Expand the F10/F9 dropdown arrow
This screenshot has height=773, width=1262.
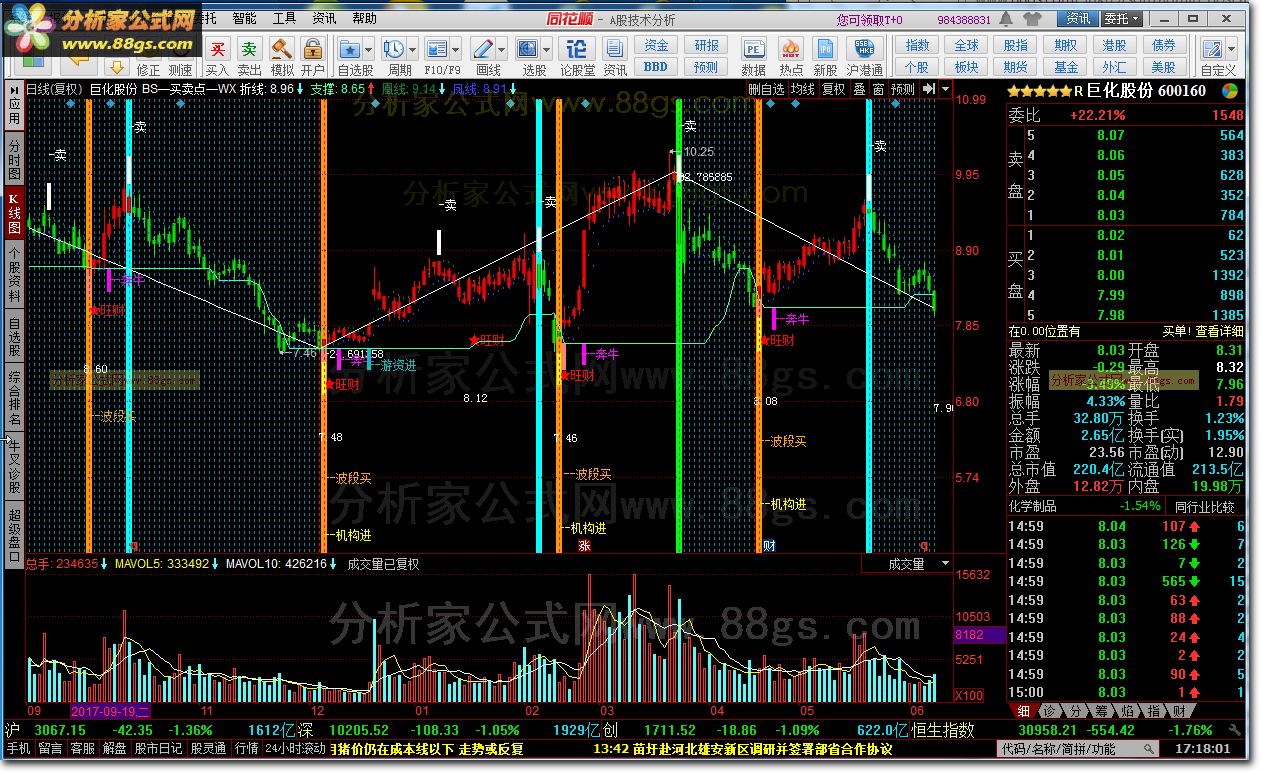[x=455, y=50]
